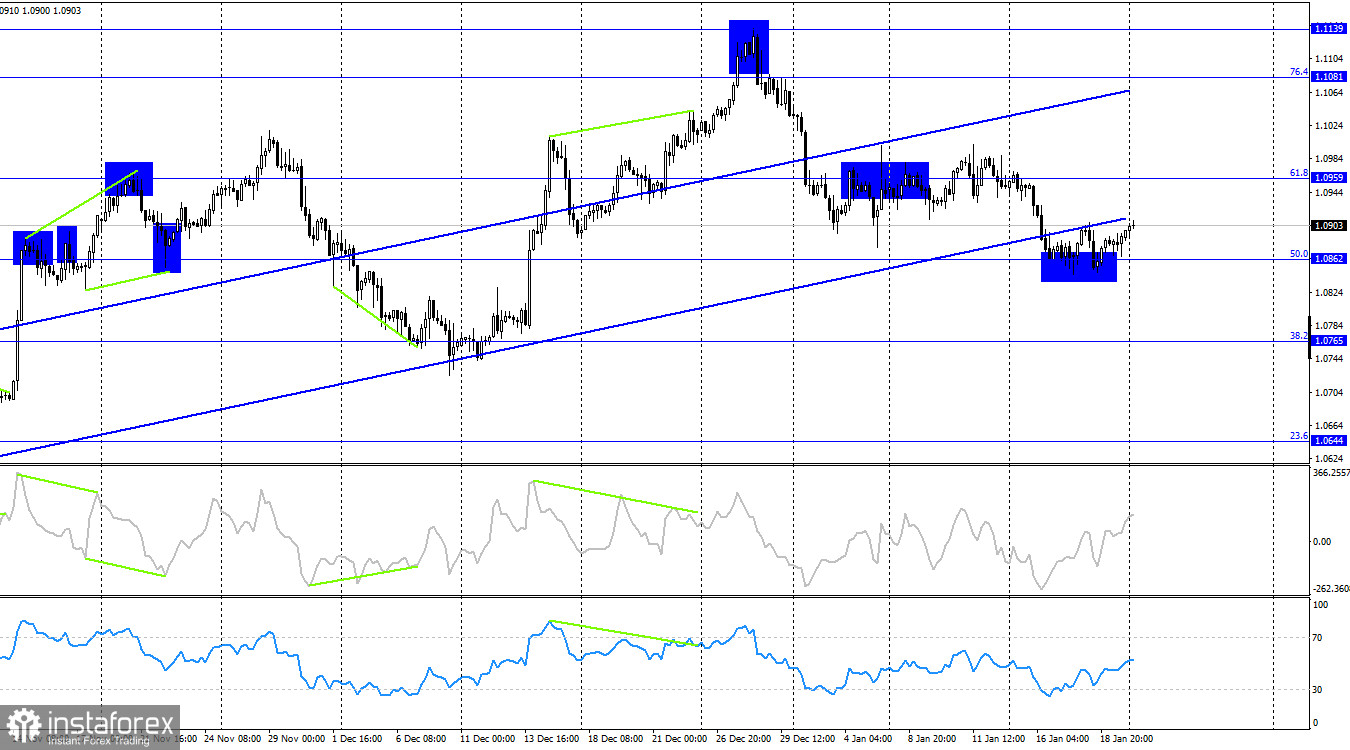Click the 8 Jan 20:00 time label
Image resolution: width=1350 pixels, height=750 pixels.
[x=933, y=740]
